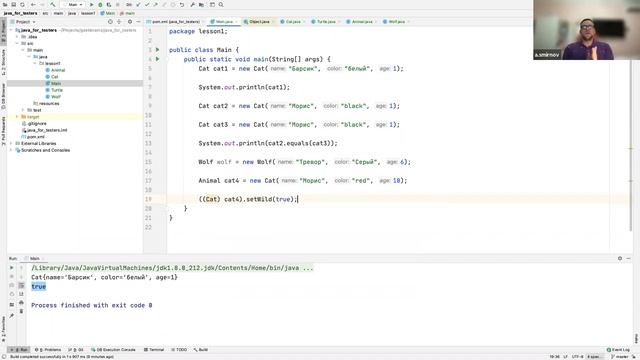Open the Search Everywhere magnifier icon
This screenshot has height=360, width=640.
pos(221,4)
